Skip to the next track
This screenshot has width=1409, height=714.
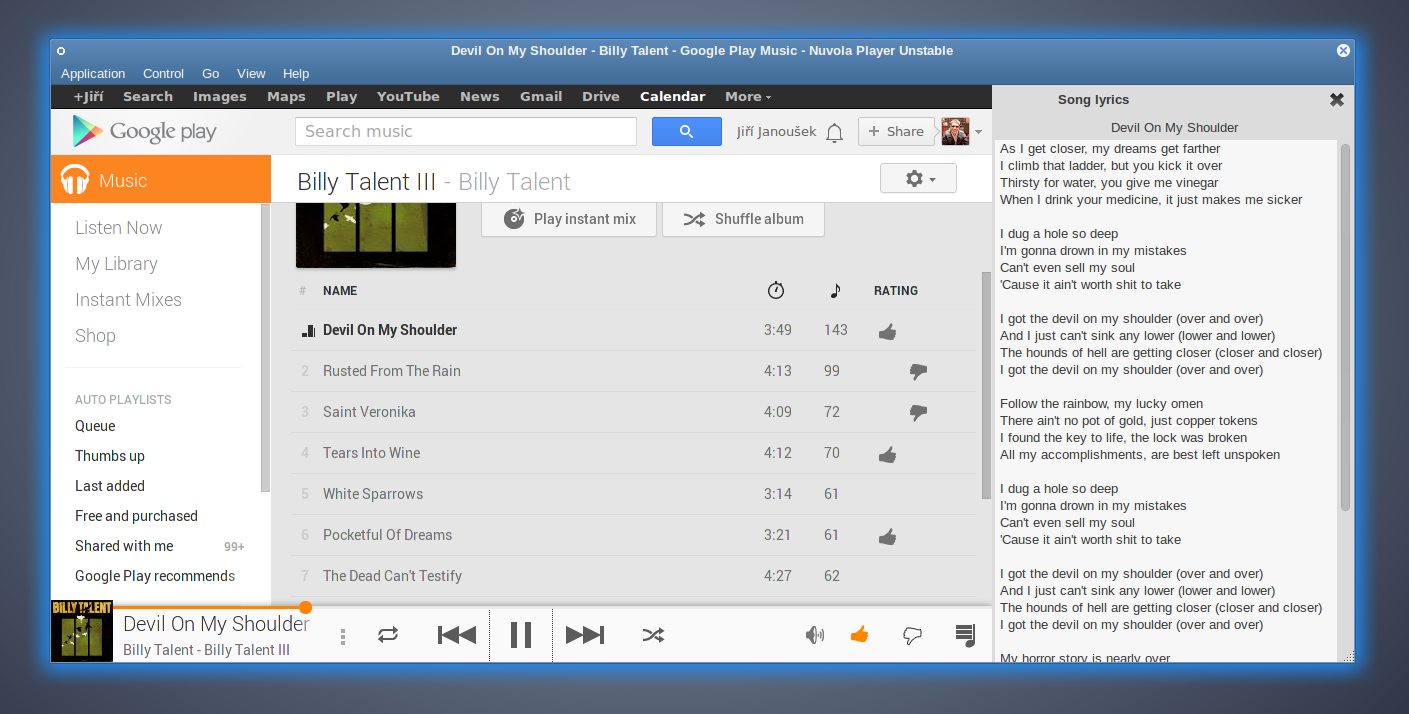[x=585, y=634]
